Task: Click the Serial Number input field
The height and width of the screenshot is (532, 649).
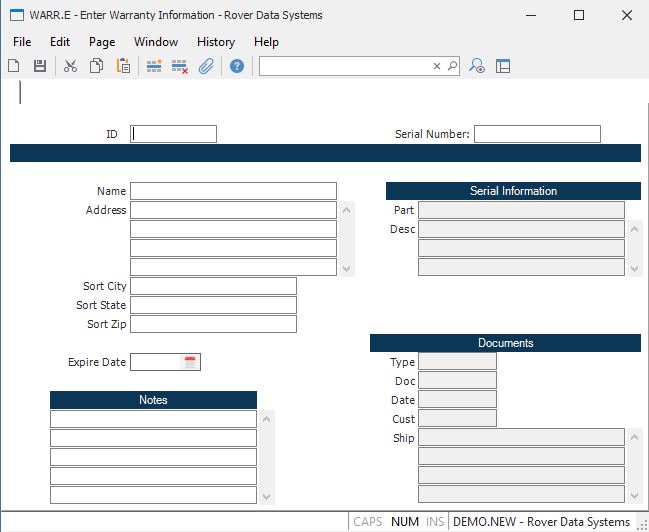Action: [537, 134]
